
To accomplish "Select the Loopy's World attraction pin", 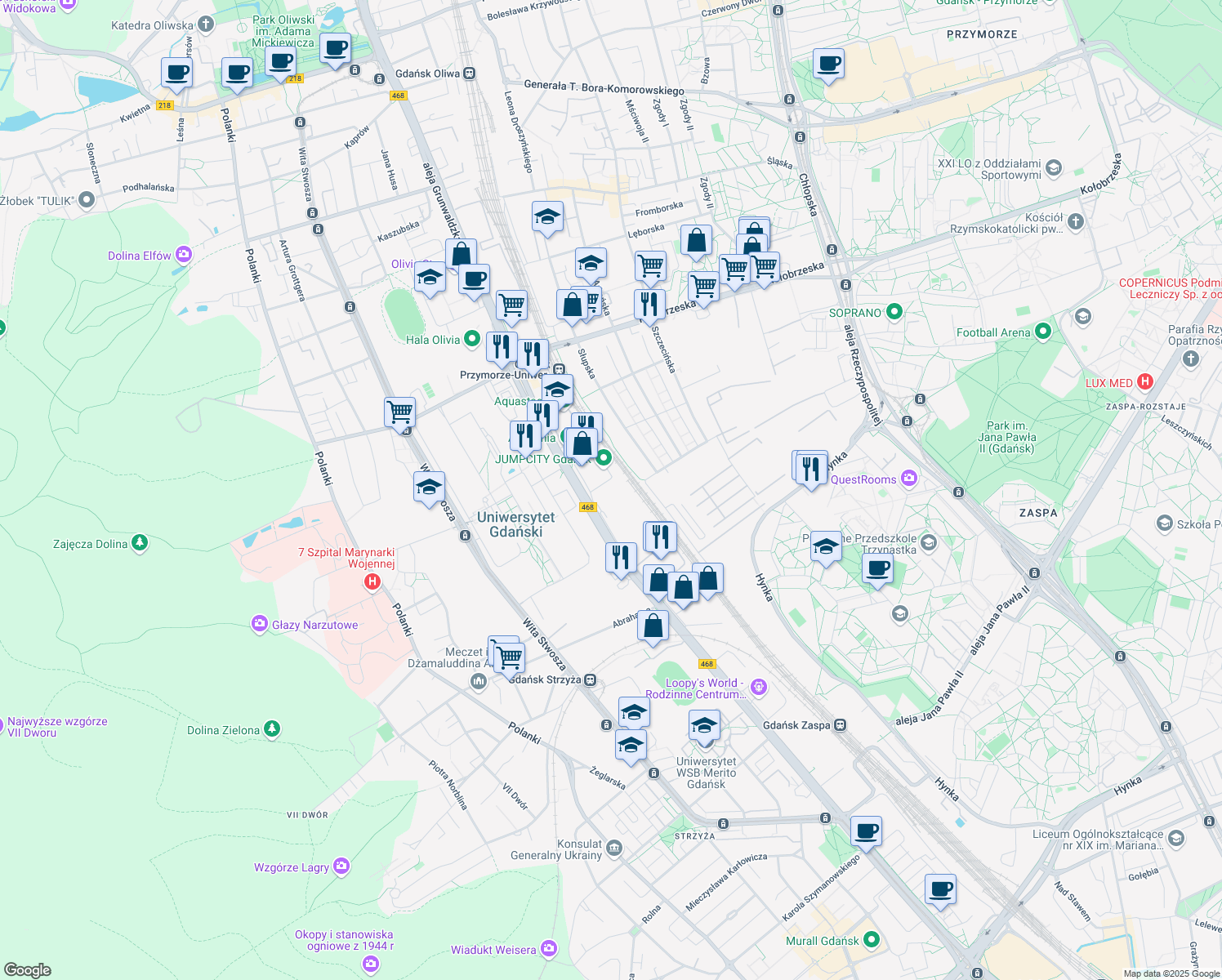I will (x=759, y=688).
